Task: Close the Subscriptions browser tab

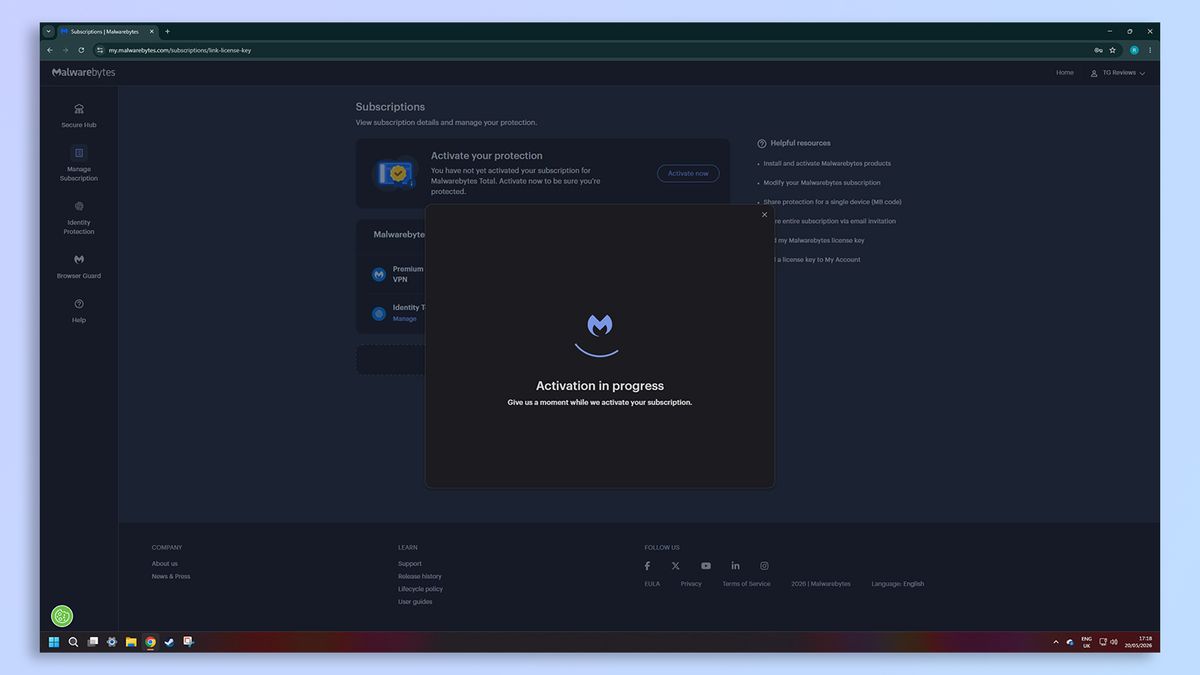Action: pyautogui.click(x=152, y=31)
